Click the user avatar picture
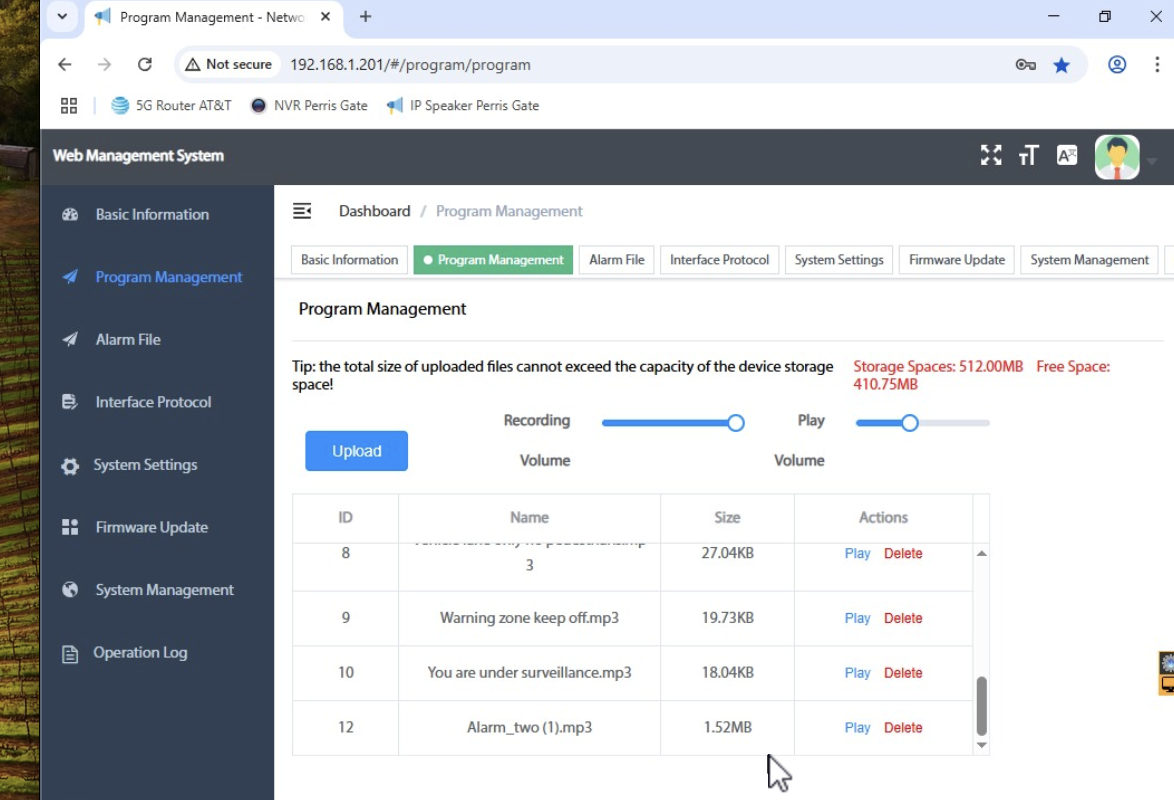 pos(1116,157)
